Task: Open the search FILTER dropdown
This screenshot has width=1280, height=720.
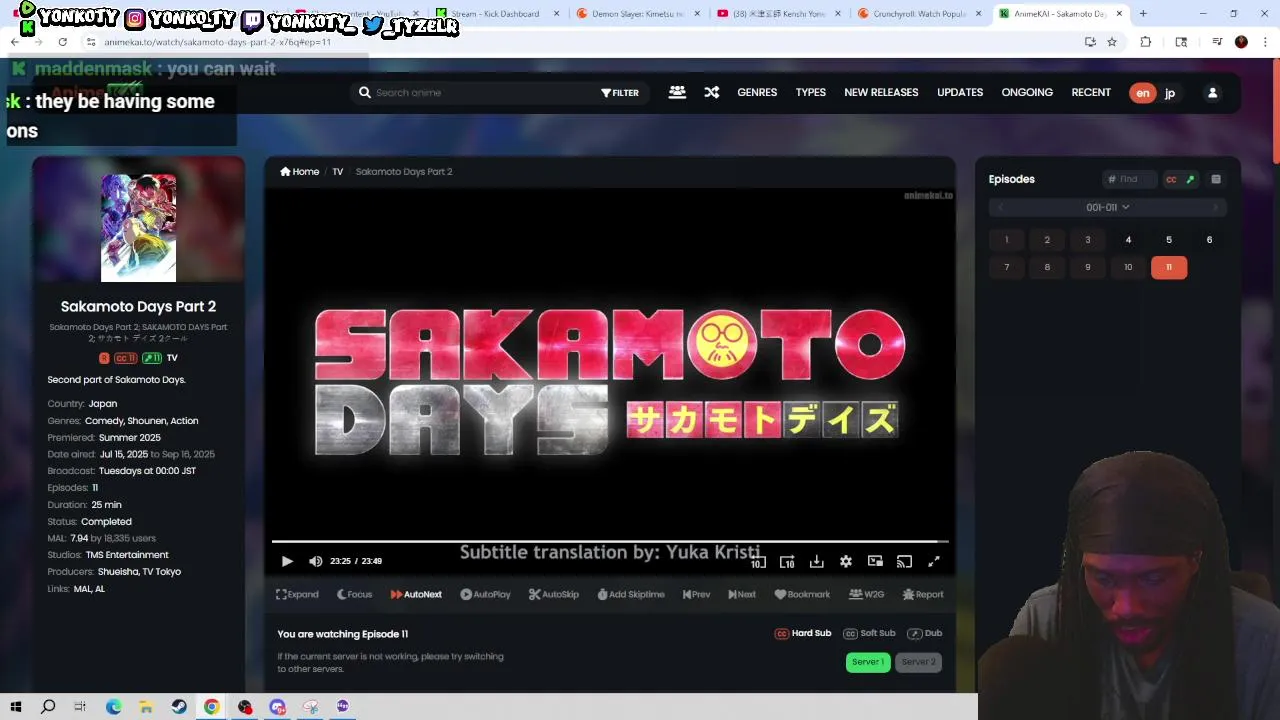Action: tap(620, 92)
